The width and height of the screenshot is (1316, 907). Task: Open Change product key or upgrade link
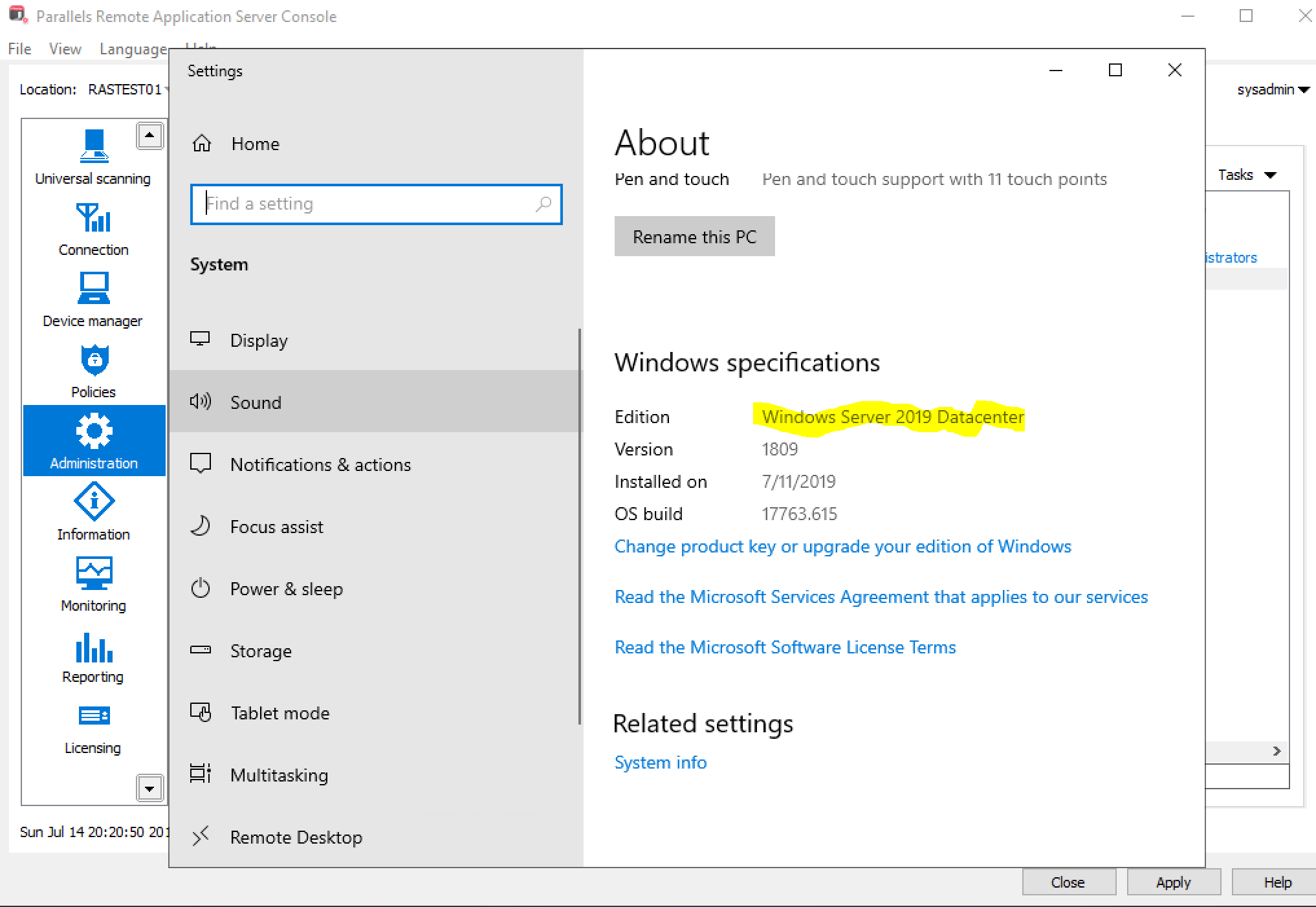(842, 547)
